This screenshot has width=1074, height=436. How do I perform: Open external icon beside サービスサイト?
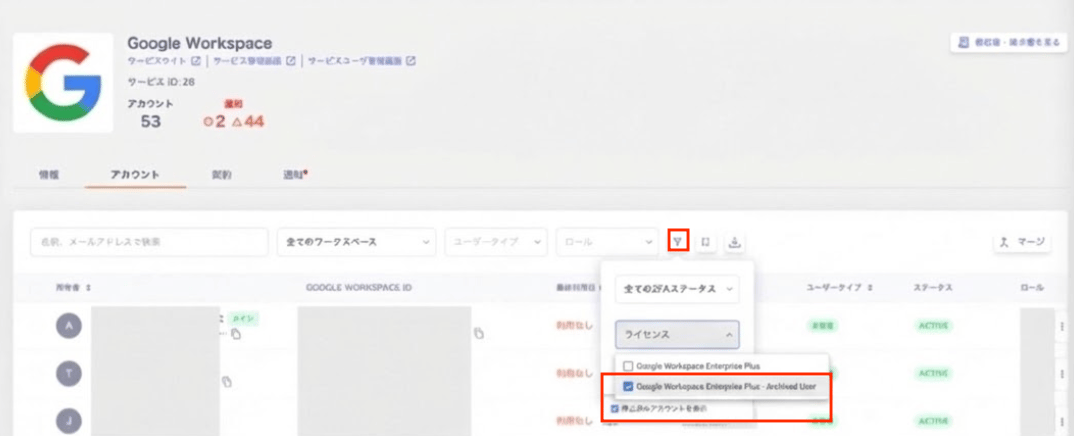click(196, 61)
